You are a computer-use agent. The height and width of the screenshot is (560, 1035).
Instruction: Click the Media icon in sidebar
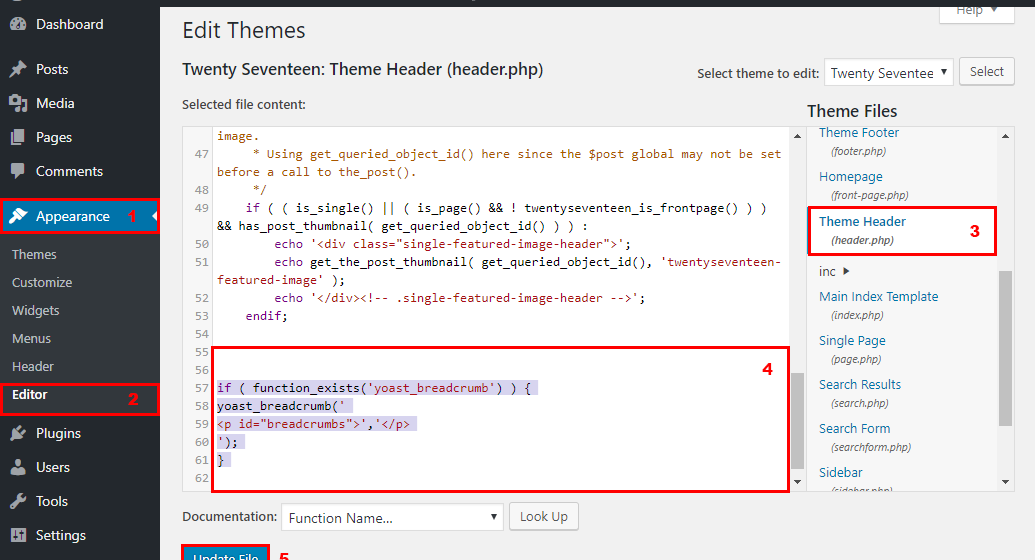[18, 104]
